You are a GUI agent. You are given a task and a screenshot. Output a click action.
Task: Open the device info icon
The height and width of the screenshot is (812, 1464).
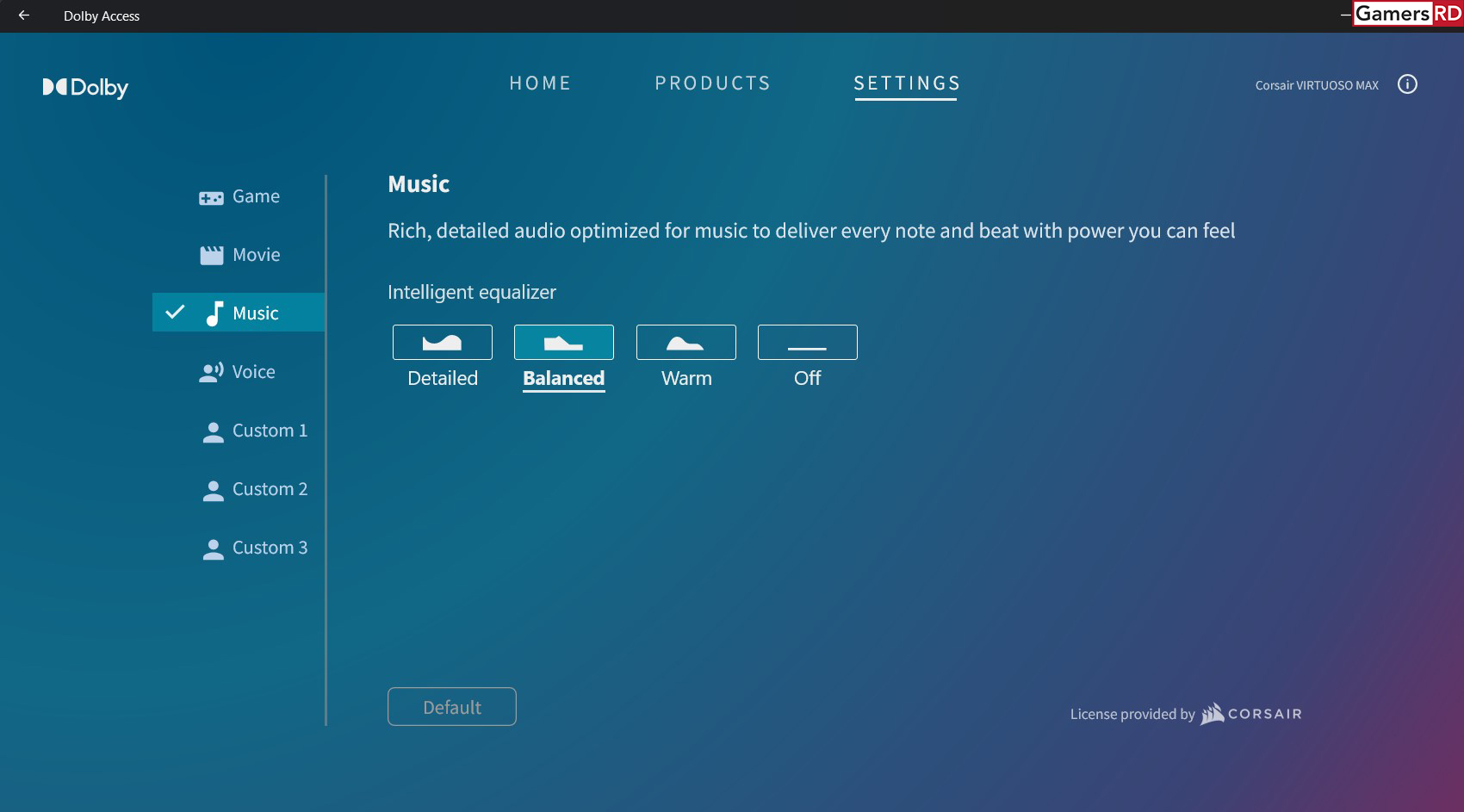coord(1407,84)
